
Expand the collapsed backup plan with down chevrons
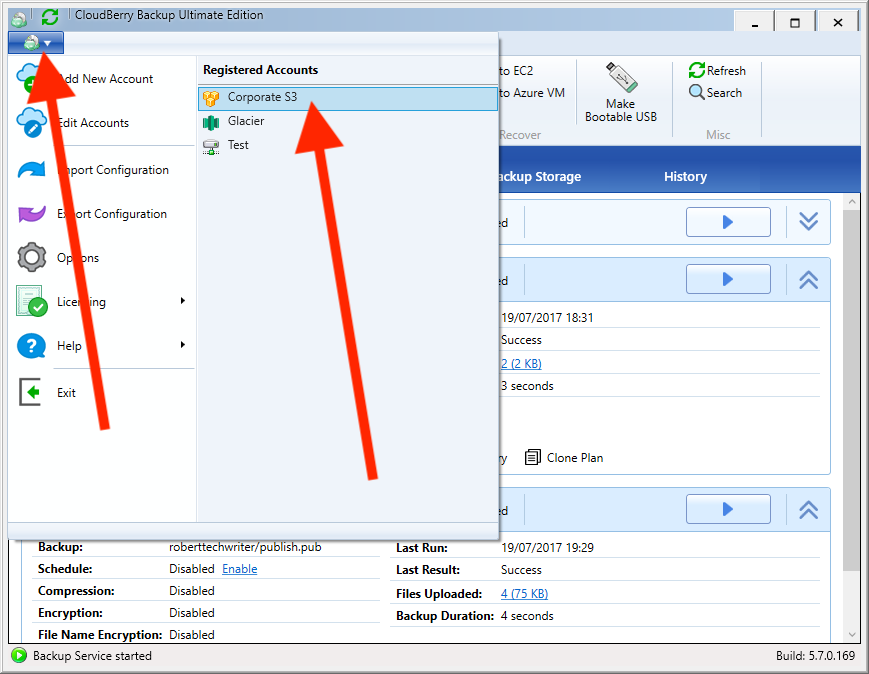(809, 222)
